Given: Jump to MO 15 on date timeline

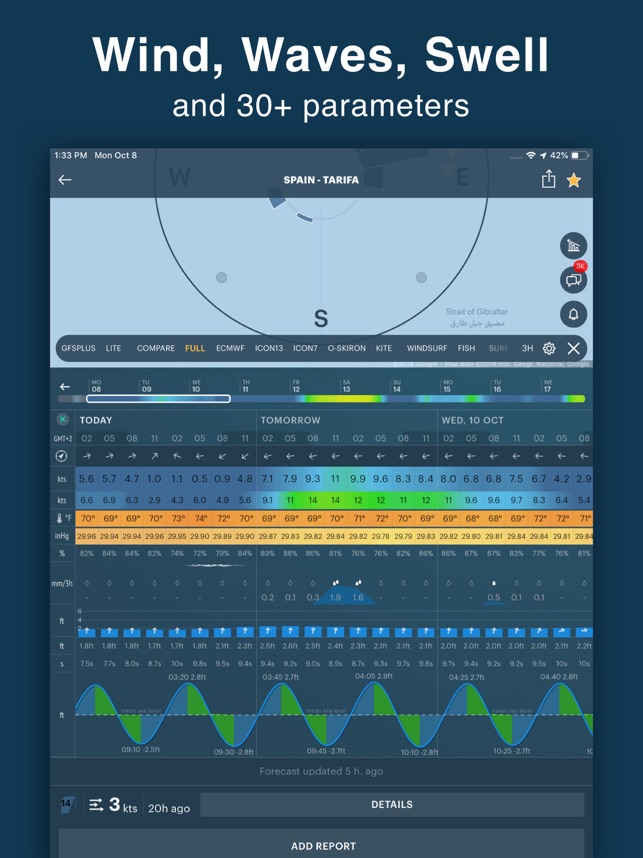Looking at the screenshot, I should [447, 386].
